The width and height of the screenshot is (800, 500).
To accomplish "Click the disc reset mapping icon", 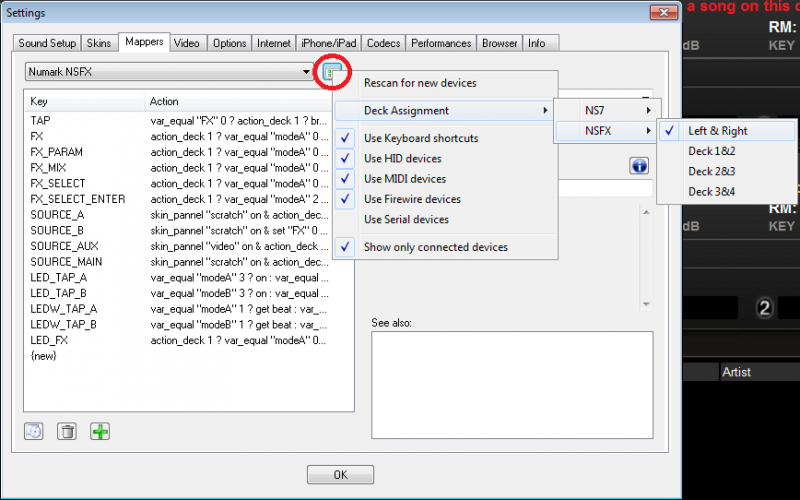I will coord(34,432).
